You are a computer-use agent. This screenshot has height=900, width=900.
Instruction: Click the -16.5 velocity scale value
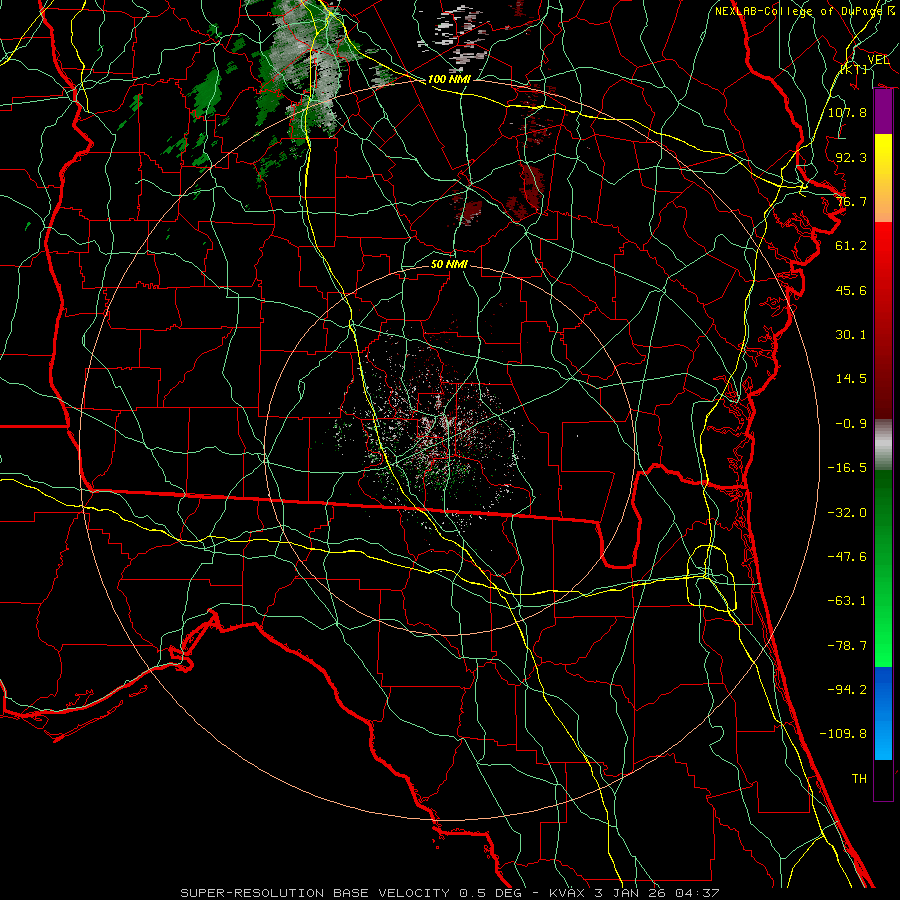click(847, 468)
